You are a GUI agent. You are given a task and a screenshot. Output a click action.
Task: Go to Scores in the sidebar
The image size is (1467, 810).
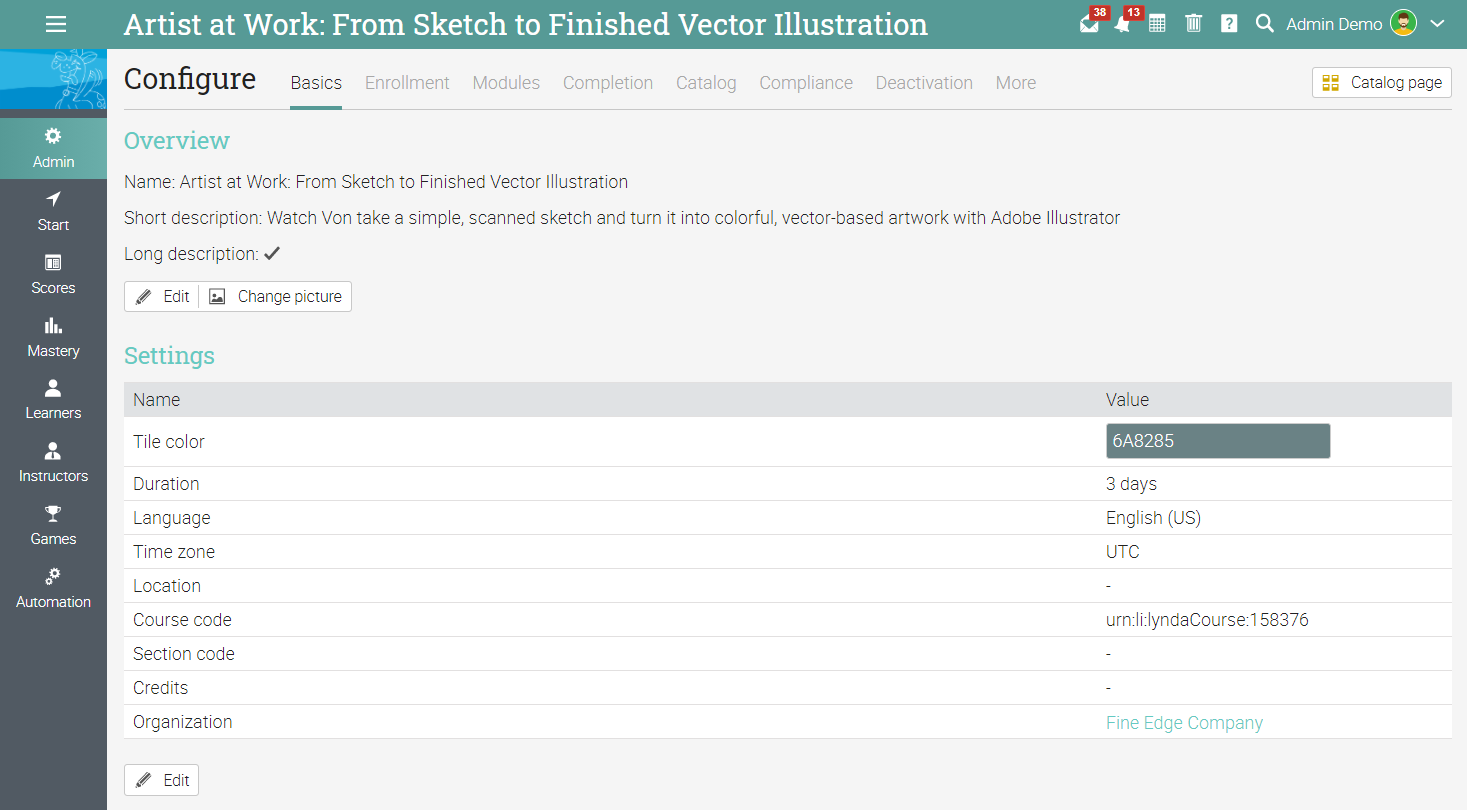click(x=53, y=274)
